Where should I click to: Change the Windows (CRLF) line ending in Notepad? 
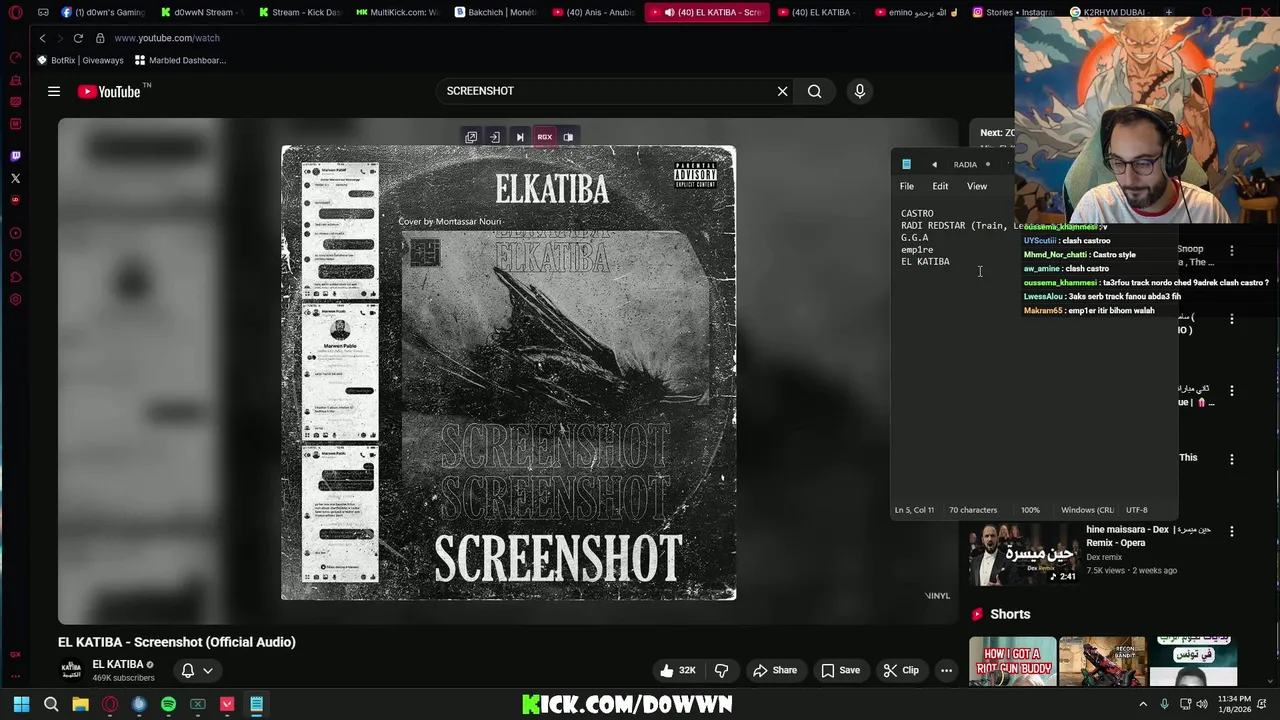pyautogui.click(x=1087, y=510)
